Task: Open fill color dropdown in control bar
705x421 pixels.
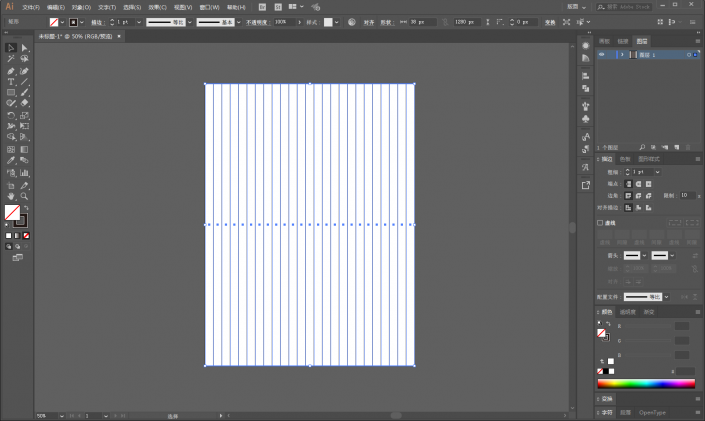Action: [62, 22]
